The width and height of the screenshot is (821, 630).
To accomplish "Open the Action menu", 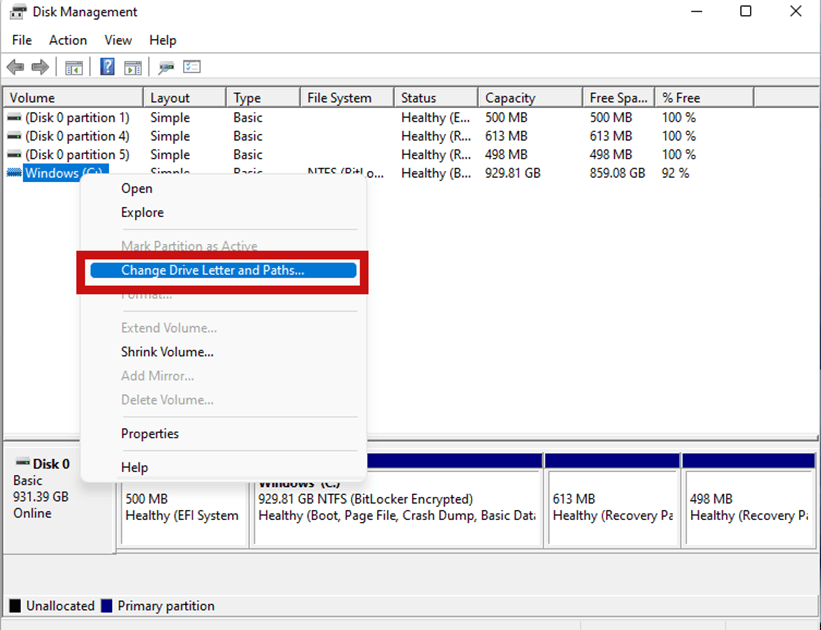I will click(68, 40).
